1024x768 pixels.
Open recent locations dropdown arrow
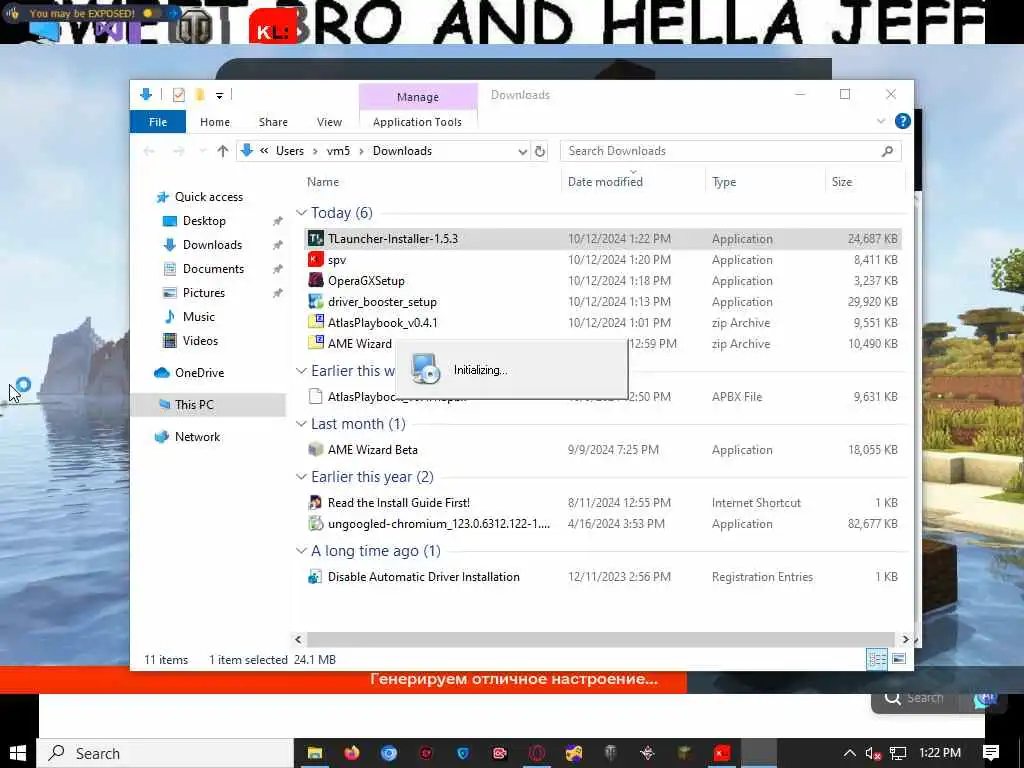(202, 151)
